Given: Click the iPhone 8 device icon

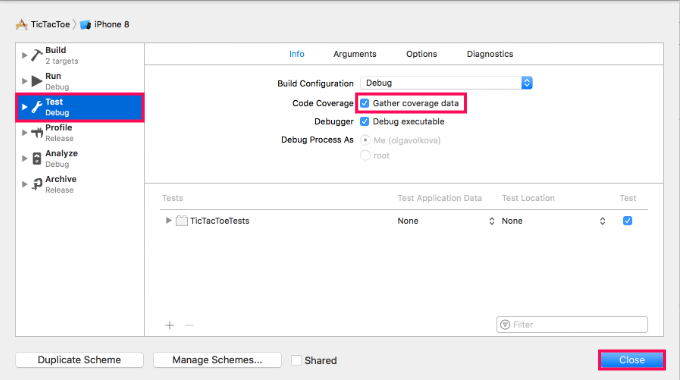Looking at the screenshot, I should pos(85,25).
